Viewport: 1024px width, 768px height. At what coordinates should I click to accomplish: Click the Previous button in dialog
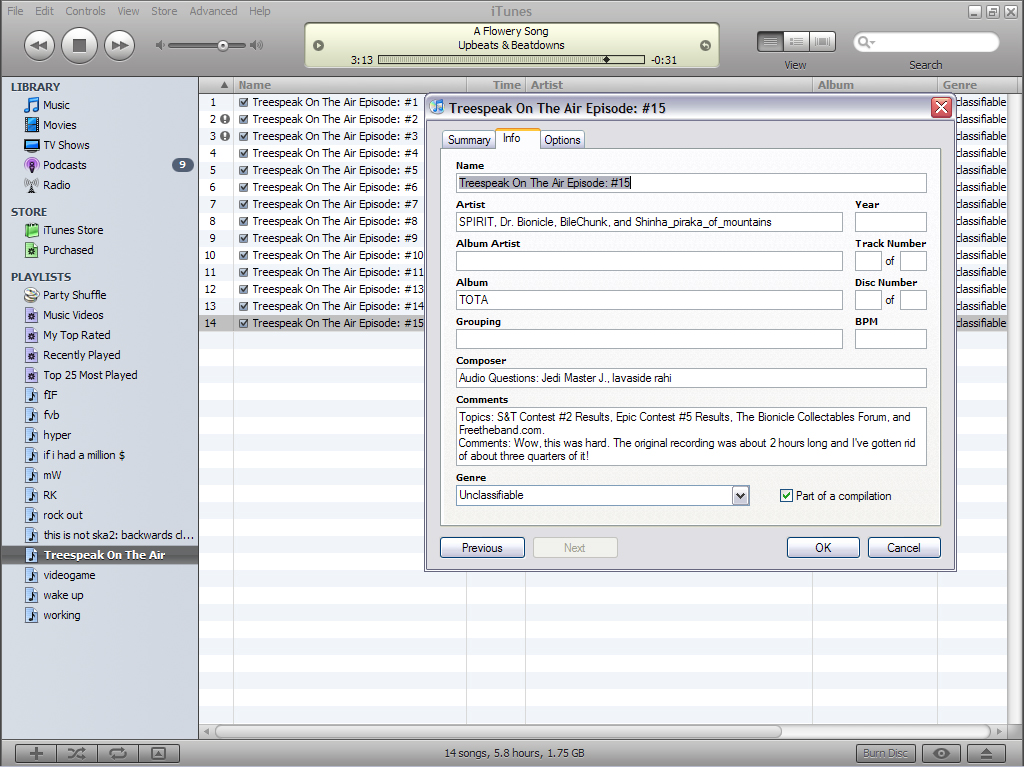click(x=482, y=548)
